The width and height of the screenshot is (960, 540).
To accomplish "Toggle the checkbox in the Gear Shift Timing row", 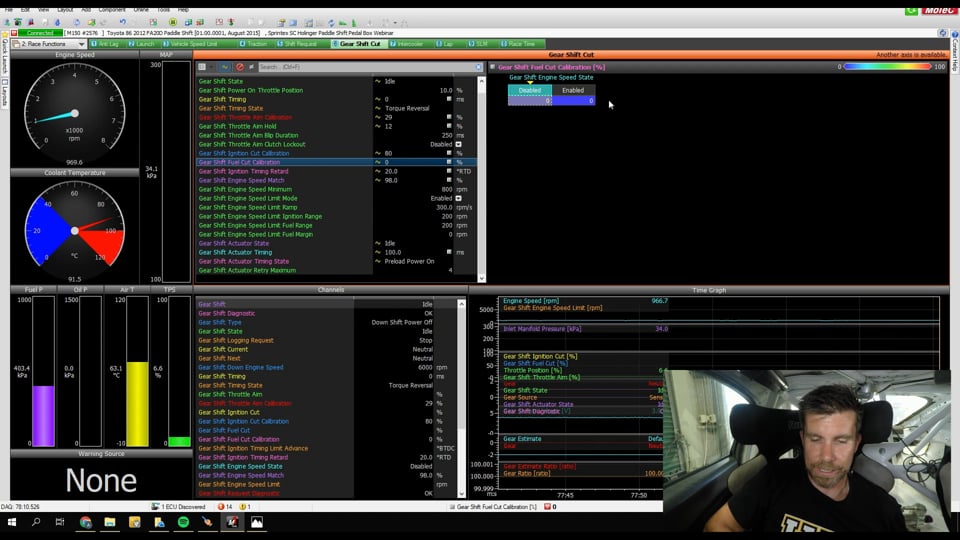I will [x=449, y=99].
